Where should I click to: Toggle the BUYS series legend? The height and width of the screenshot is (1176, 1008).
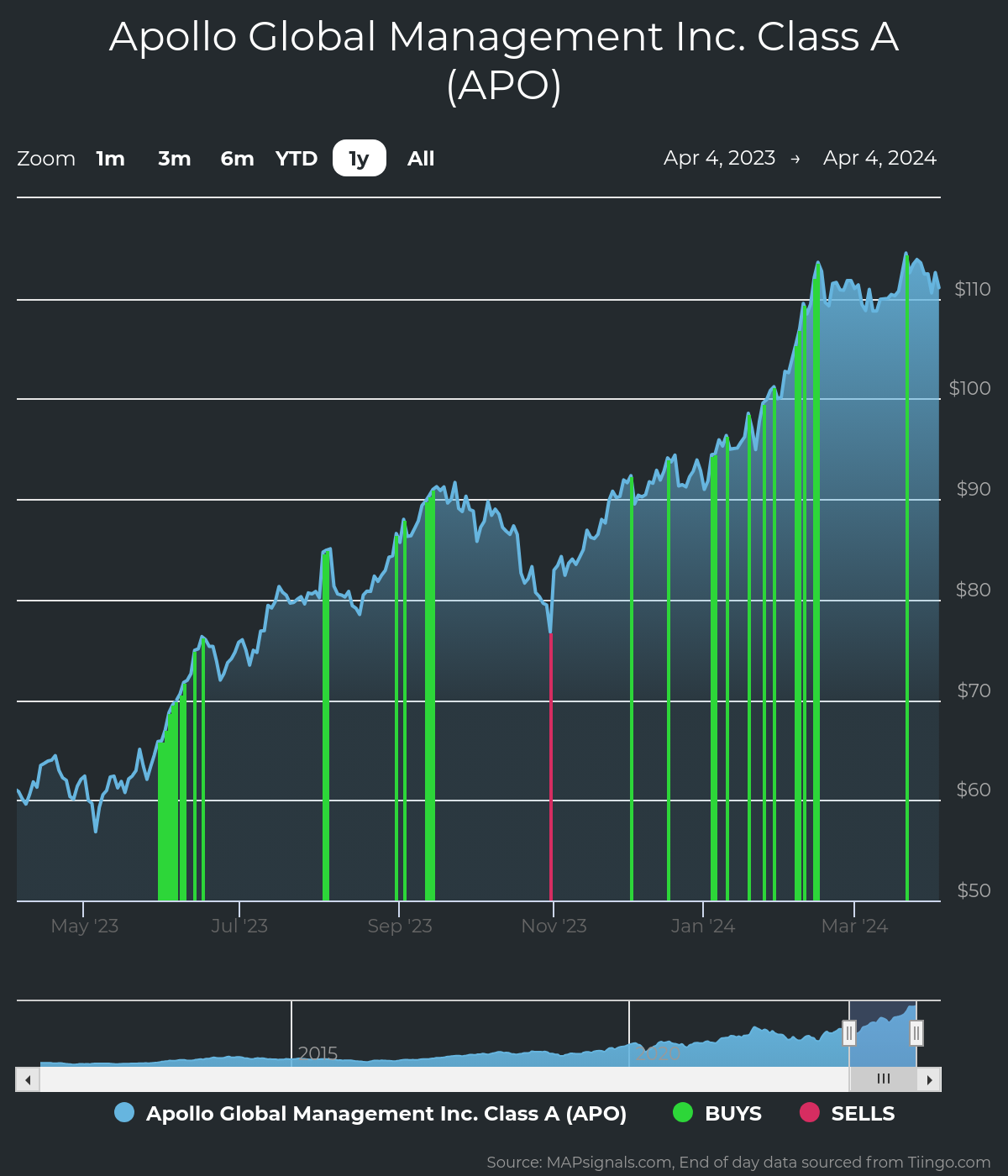732,1114
